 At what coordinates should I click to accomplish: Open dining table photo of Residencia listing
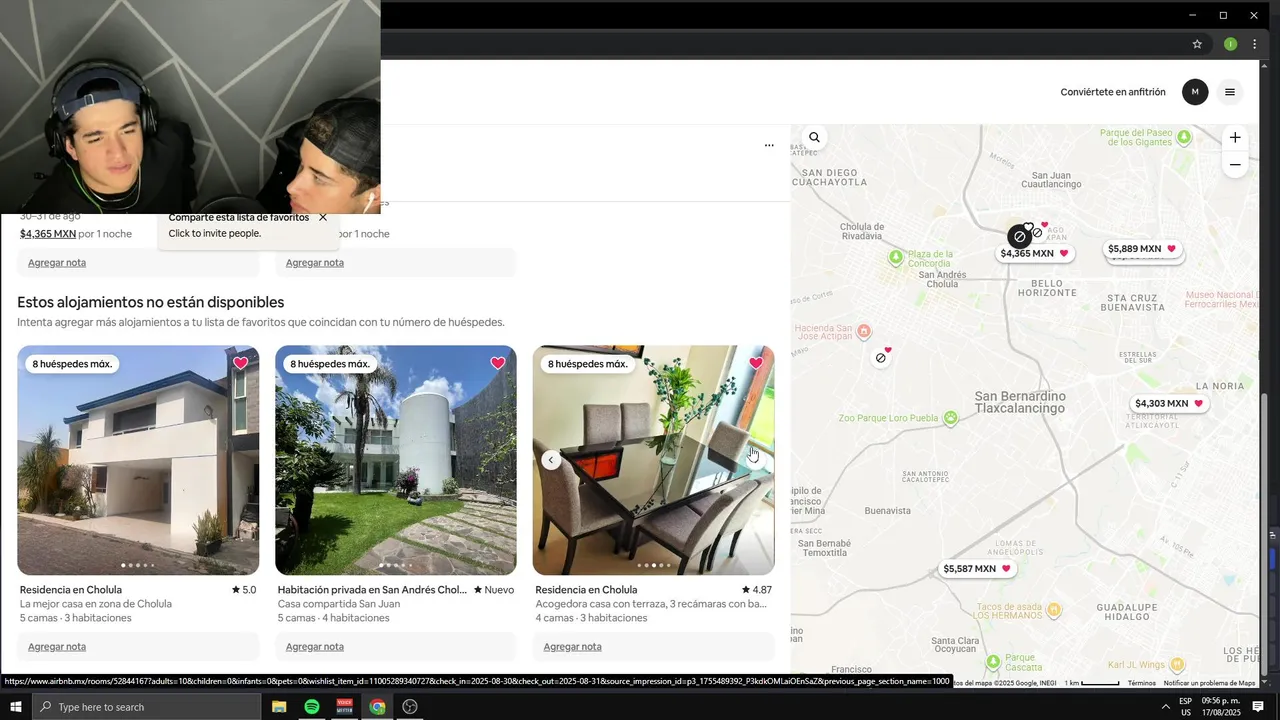654,460
